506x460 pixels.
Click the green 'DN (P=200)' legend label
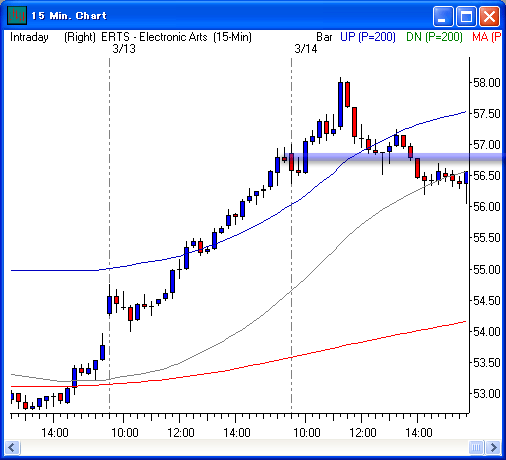[434, 37]
